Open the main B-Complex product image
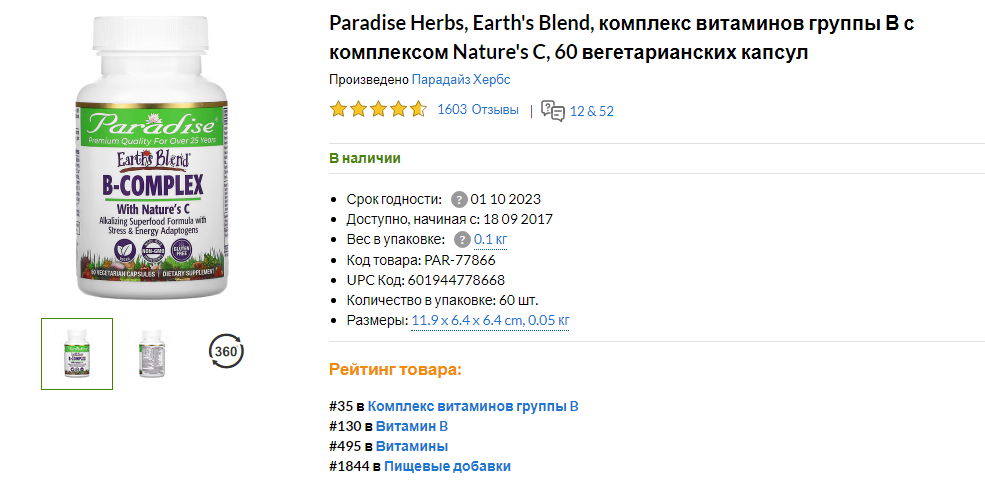Screen dimensions: 985x480 [148, 157]
